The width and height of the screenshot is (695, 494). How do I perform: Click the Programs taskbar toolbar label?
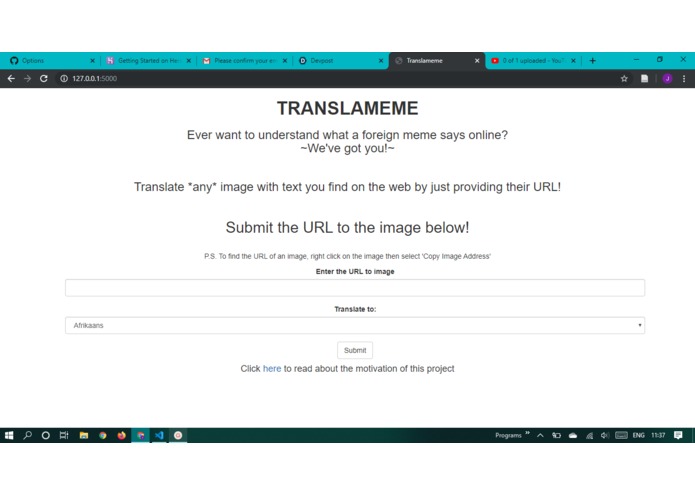point(508,436)
